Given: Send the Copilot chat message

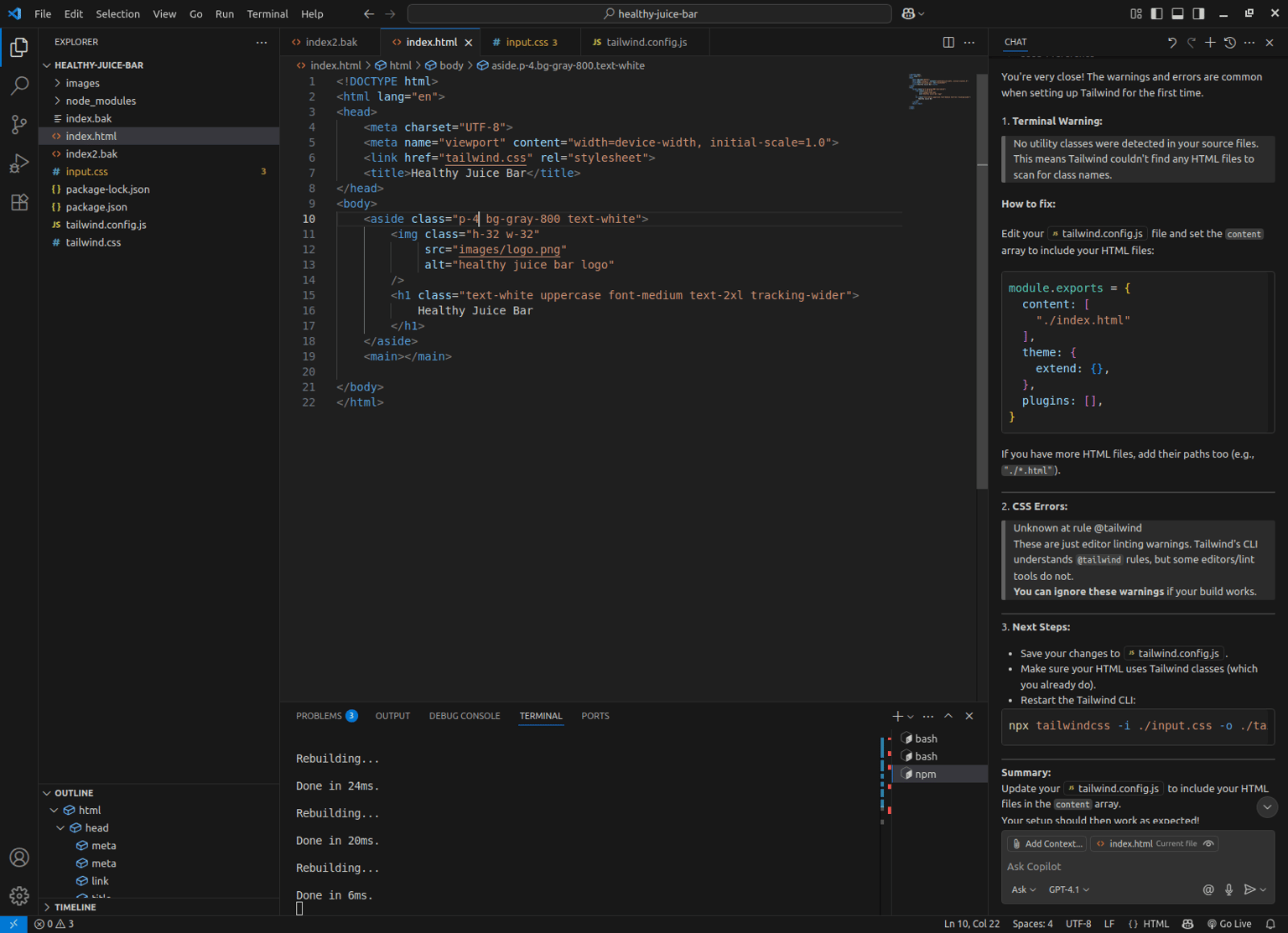Looking at the screenshot, I should 1249,889.
